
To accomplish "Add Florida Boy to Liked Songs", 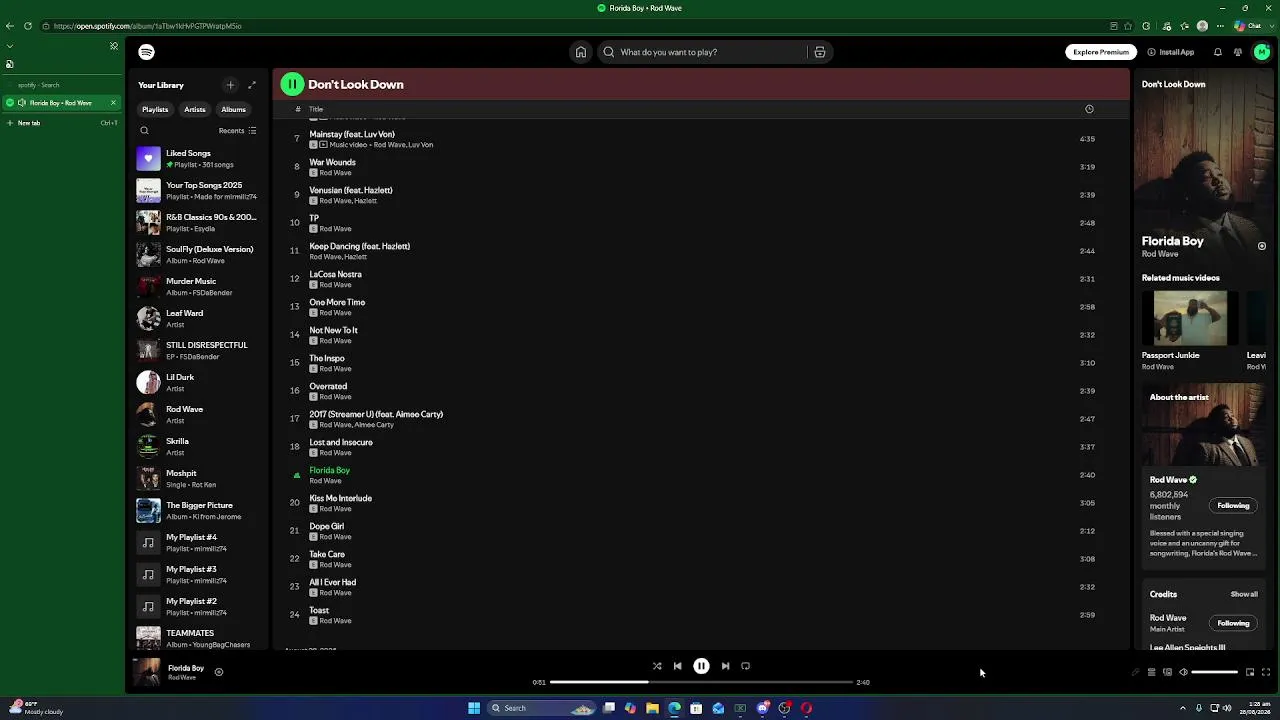I will click(x=219, y=672).
